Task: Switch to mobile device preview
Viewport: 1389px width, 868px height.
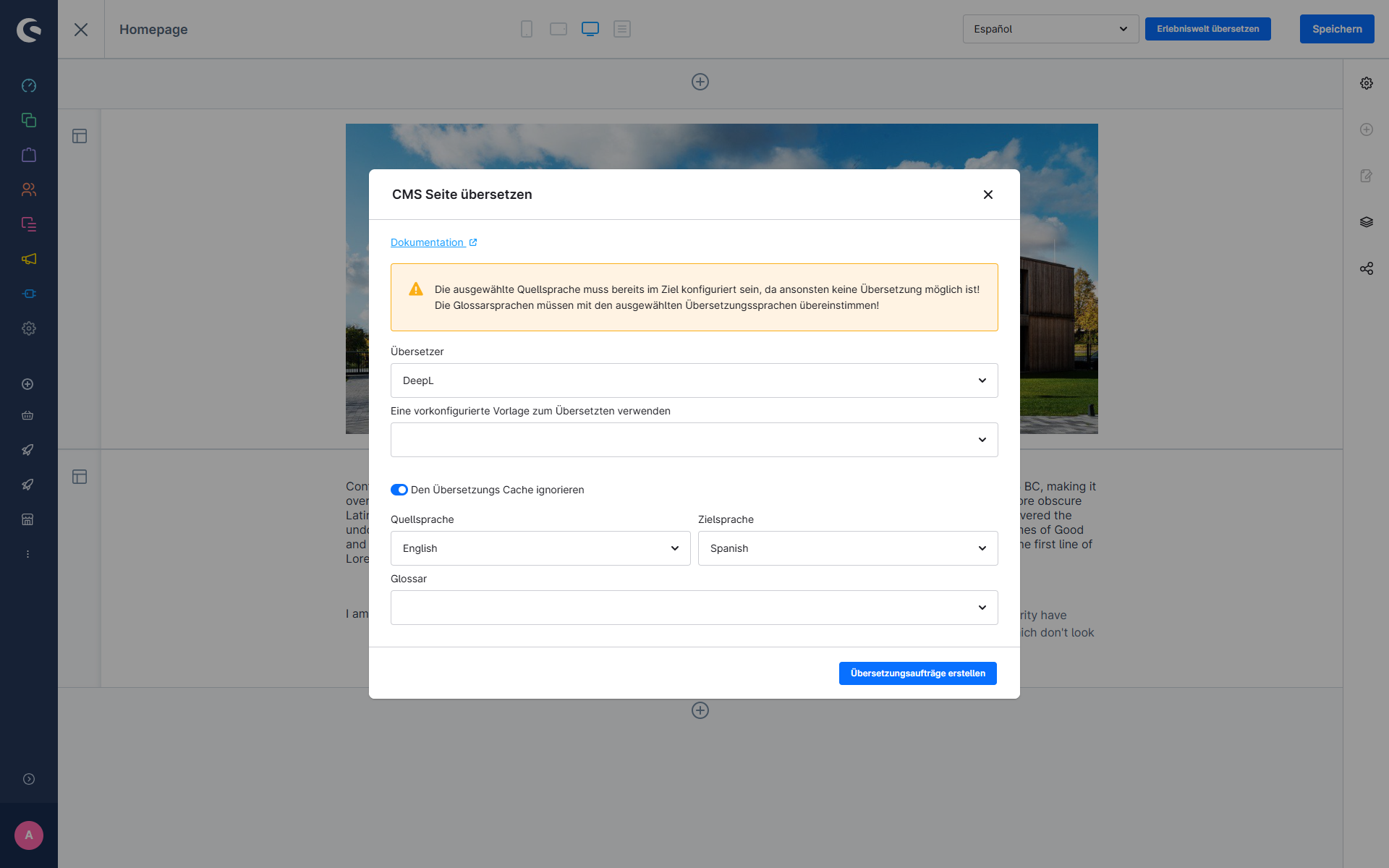Action: pos(527,29)
